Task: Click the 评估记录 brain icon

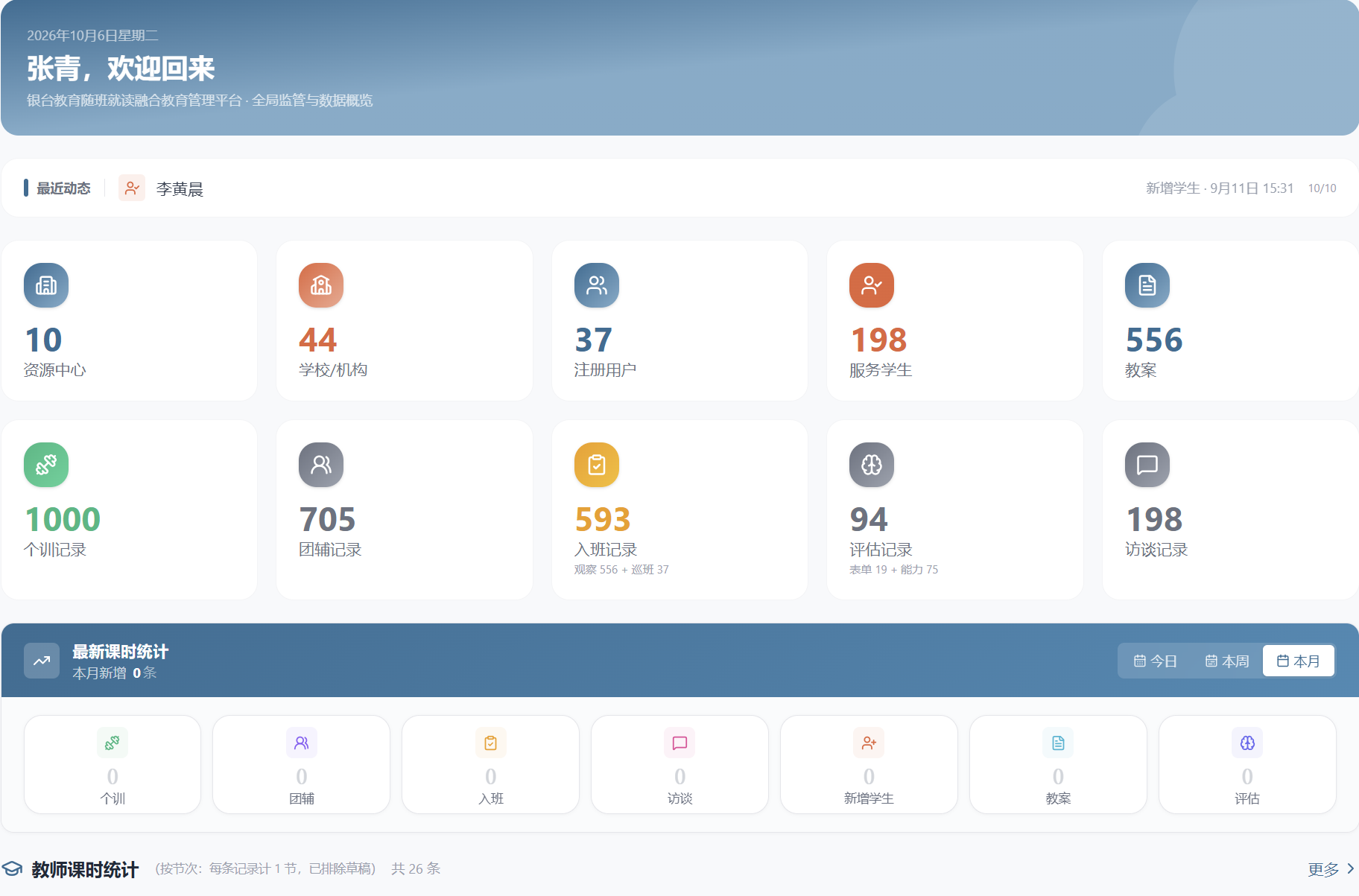Action: click(x=872, y=465)
